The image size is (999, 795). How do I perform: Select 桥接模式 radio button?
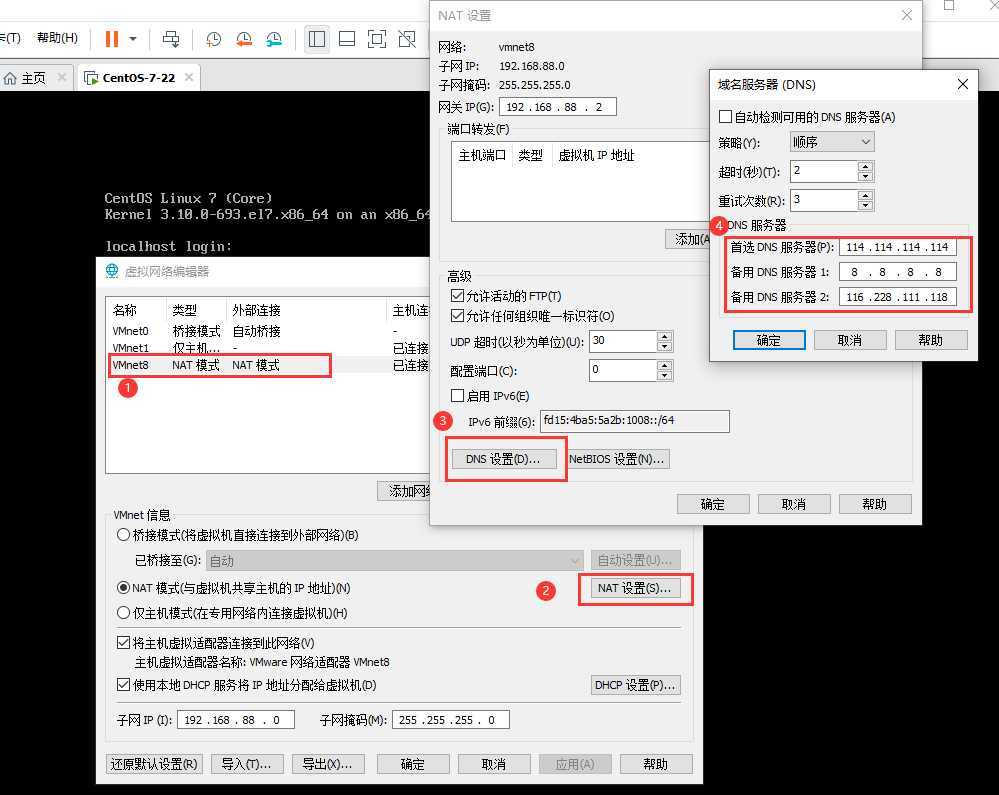coord(124,535)
